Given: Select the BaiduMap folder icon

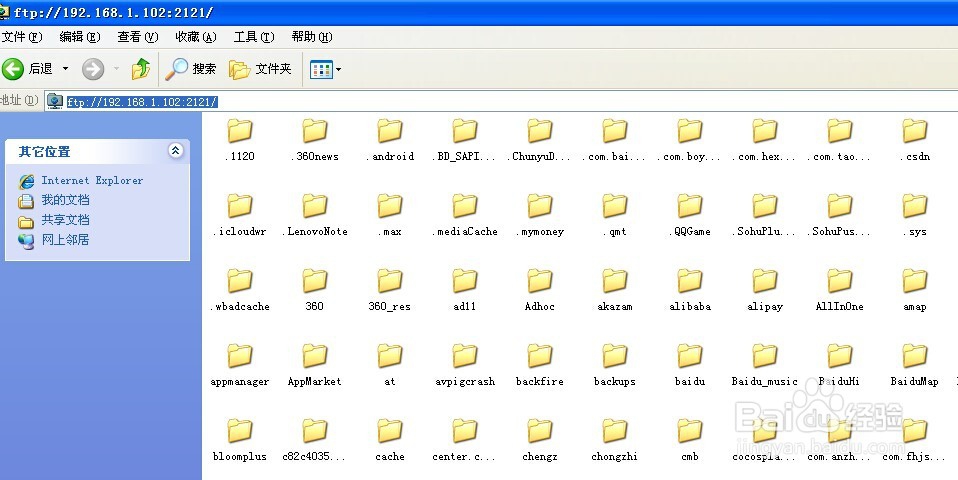Looking at the screenshot, I should [915, 356].
